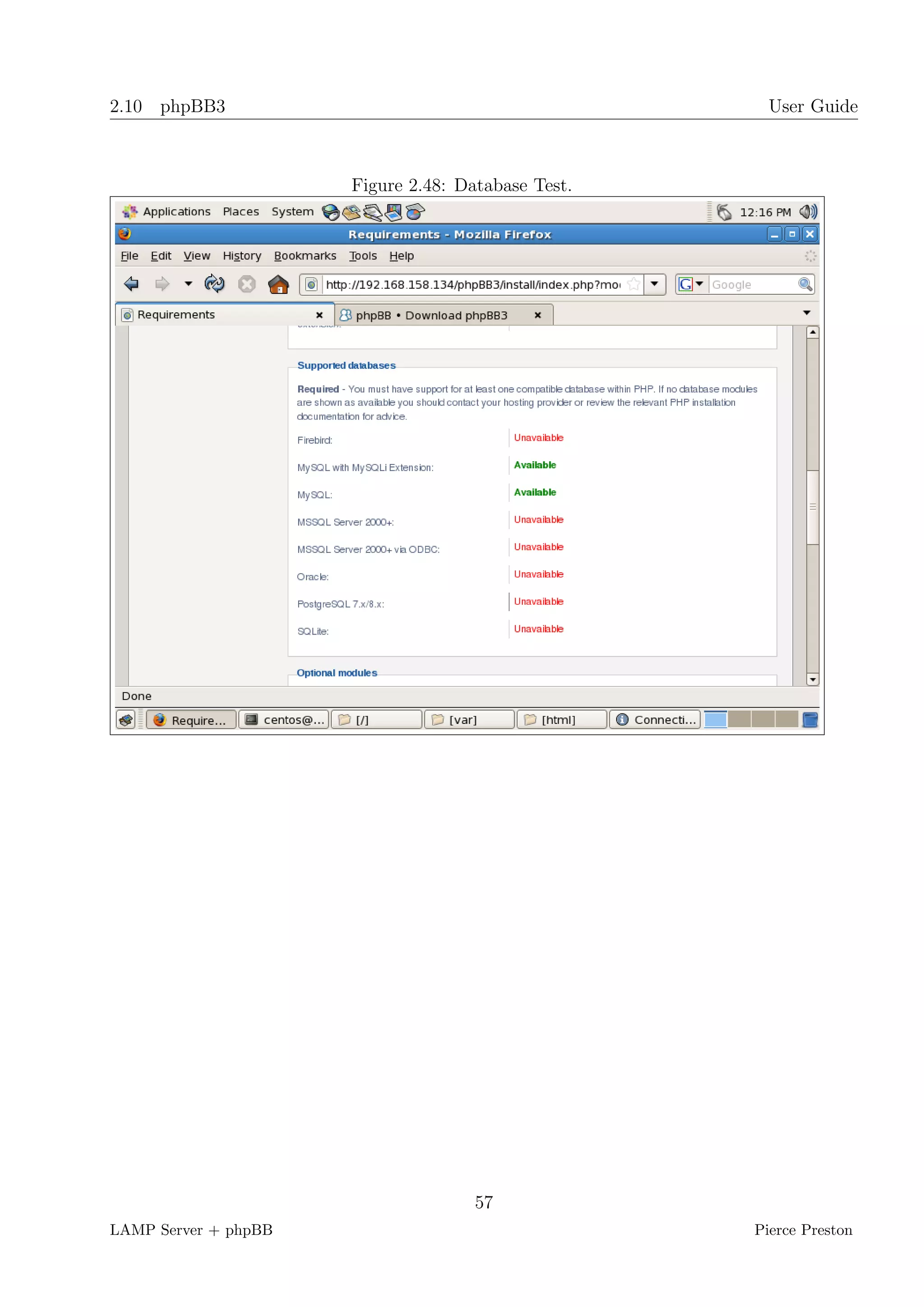Open the Google search engine selector
Viewport: 924px width, 1307px height.
coord(691,284)
